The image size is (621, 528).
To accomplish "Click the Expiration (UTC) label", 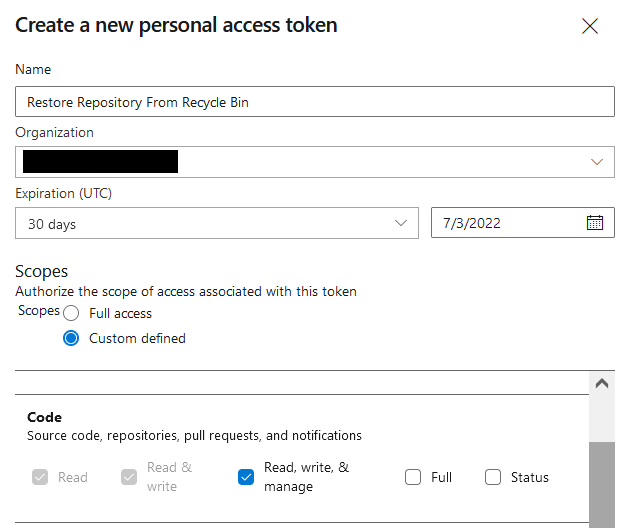I will (x=59, y=193).
